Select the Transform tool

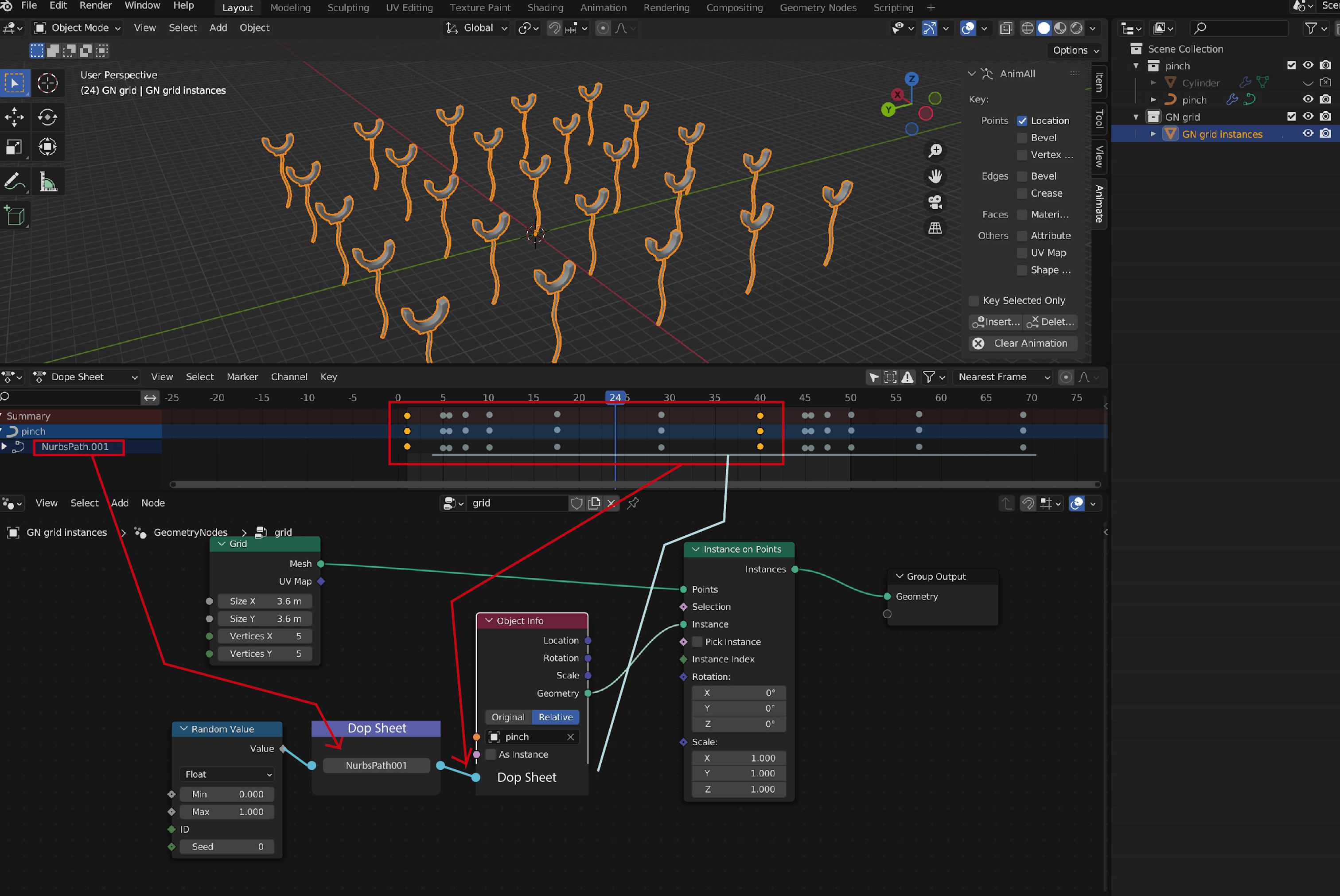pyautogui.click(x=47, y=147)
